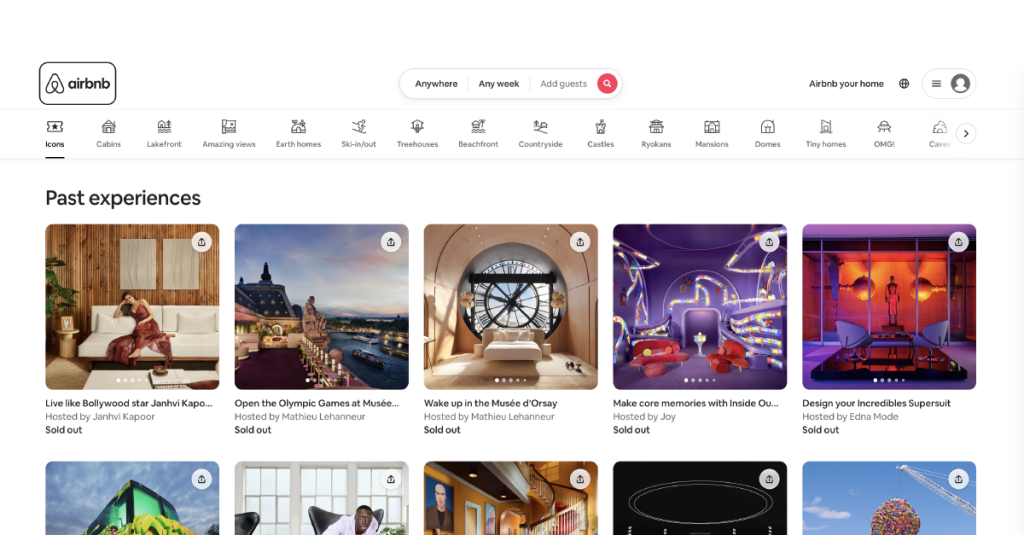Open Live like Bollywood star listing title
The image size is (1024, 535).
pyautogui.click(x=129, y=403)
